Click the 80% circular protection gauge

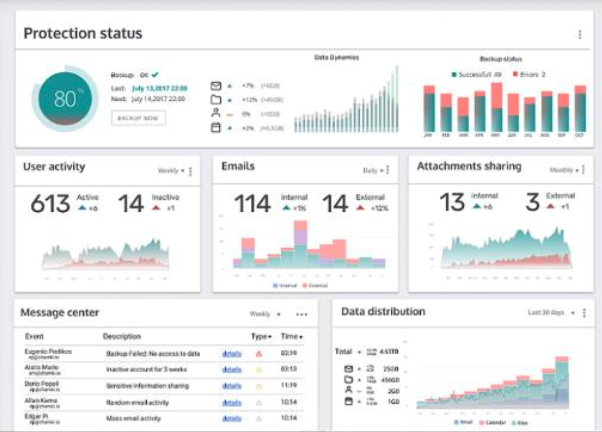pos(65,98)
